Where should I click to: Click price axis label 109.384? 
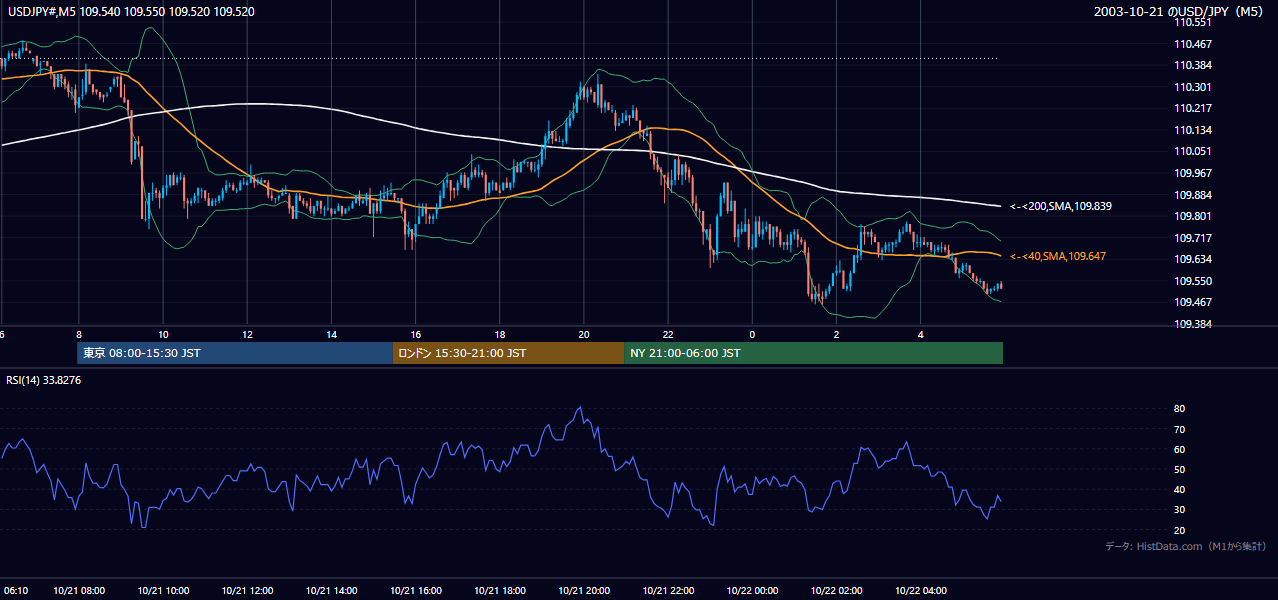[x=1194, y=324]
